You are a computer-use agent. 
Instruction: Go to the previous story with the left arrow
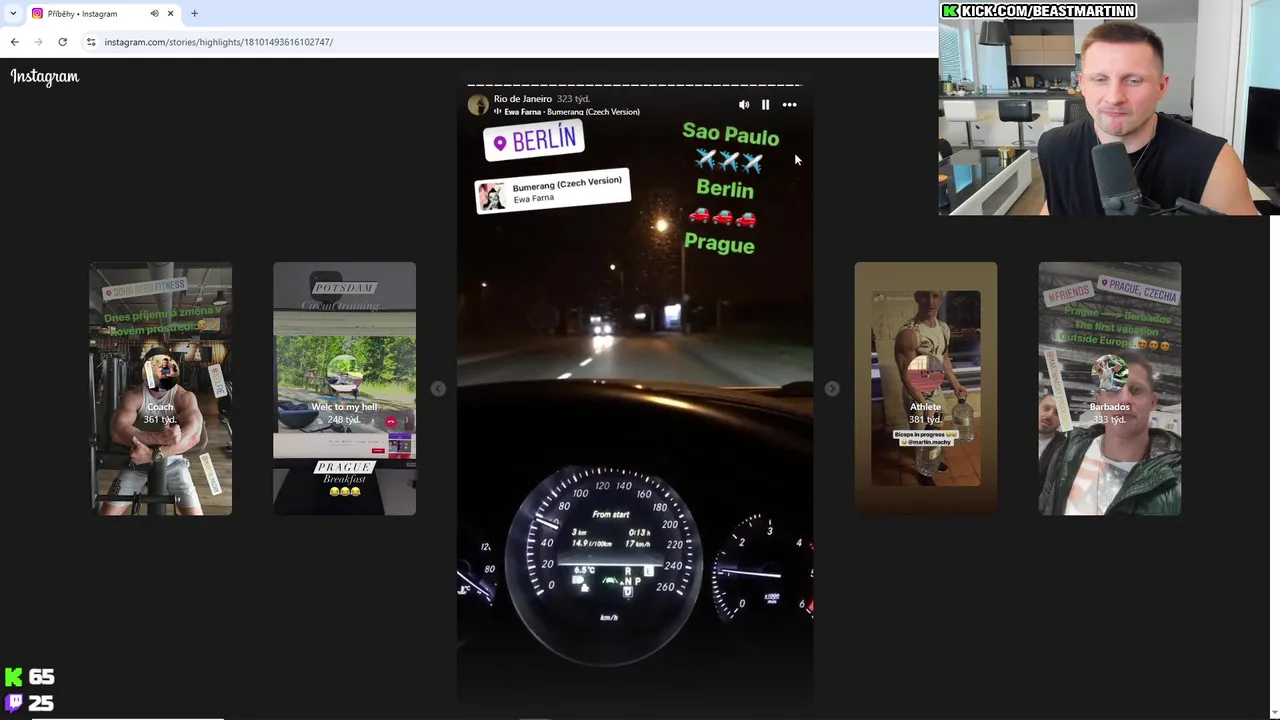click(438, 389)
